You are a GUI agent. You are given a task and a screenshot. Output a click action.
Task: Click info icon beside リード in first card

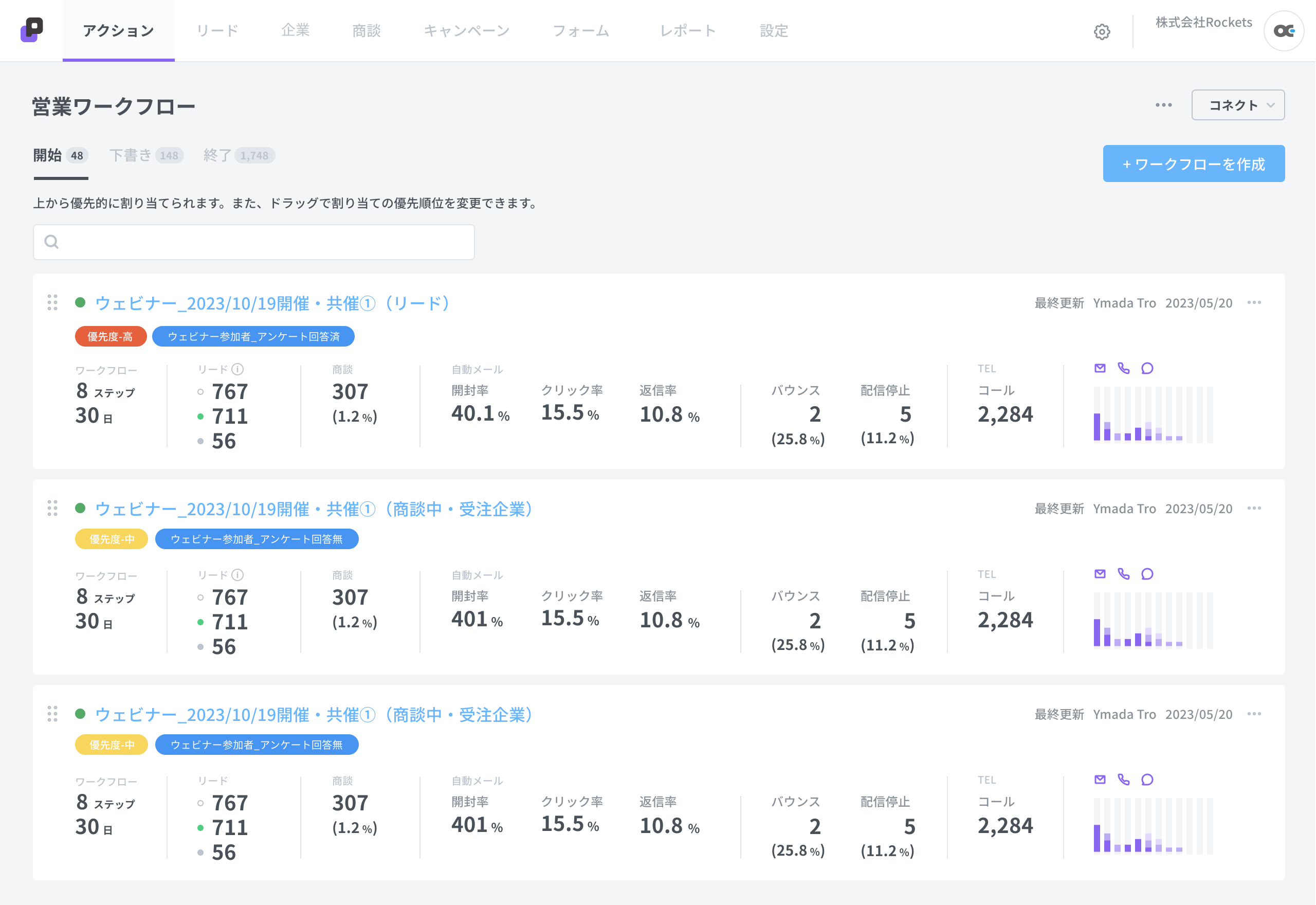pyautogui.click(x=238, y=370)
